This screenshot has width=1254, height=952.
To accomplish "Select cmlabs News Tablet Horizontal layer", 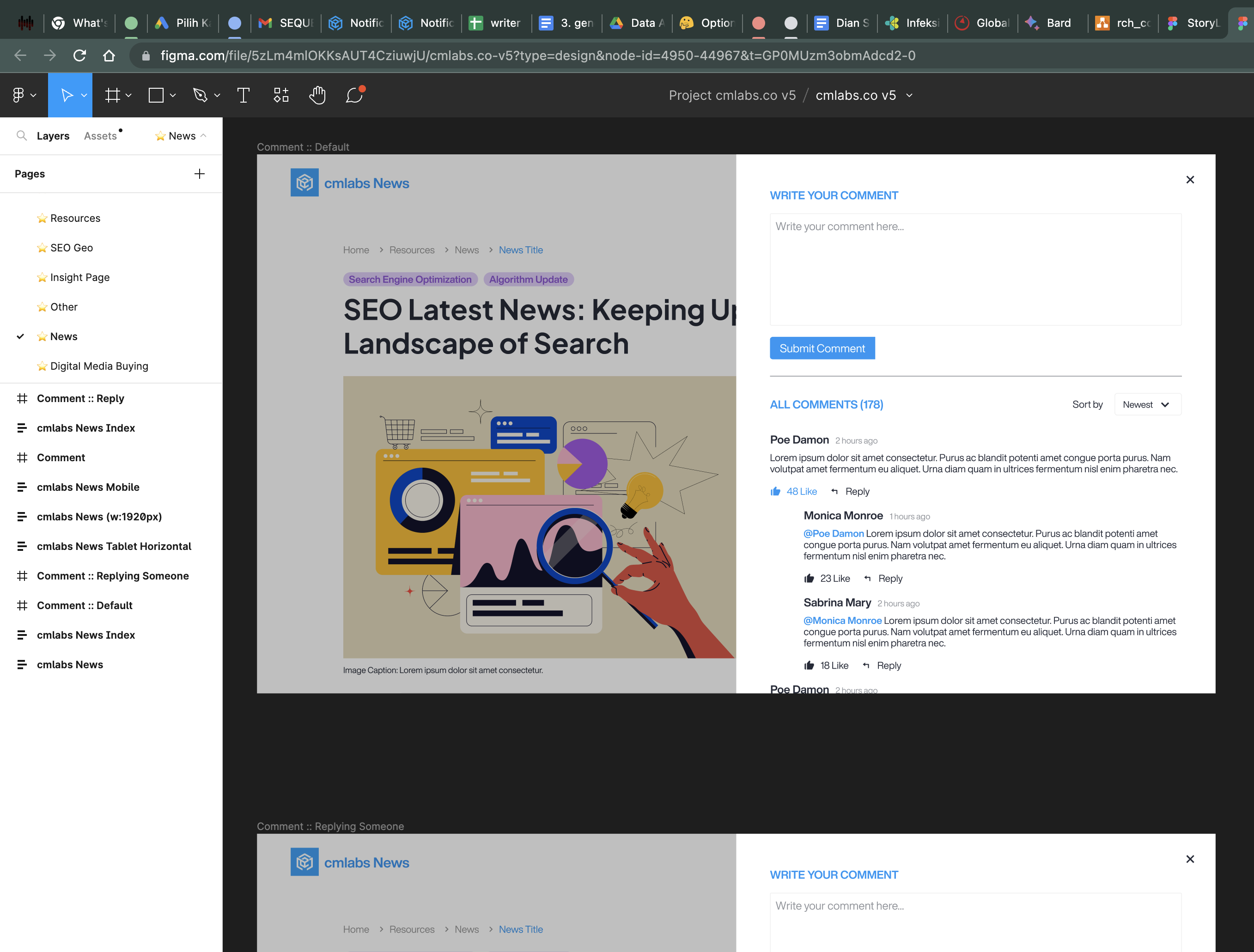I will (x=114, y=547).
